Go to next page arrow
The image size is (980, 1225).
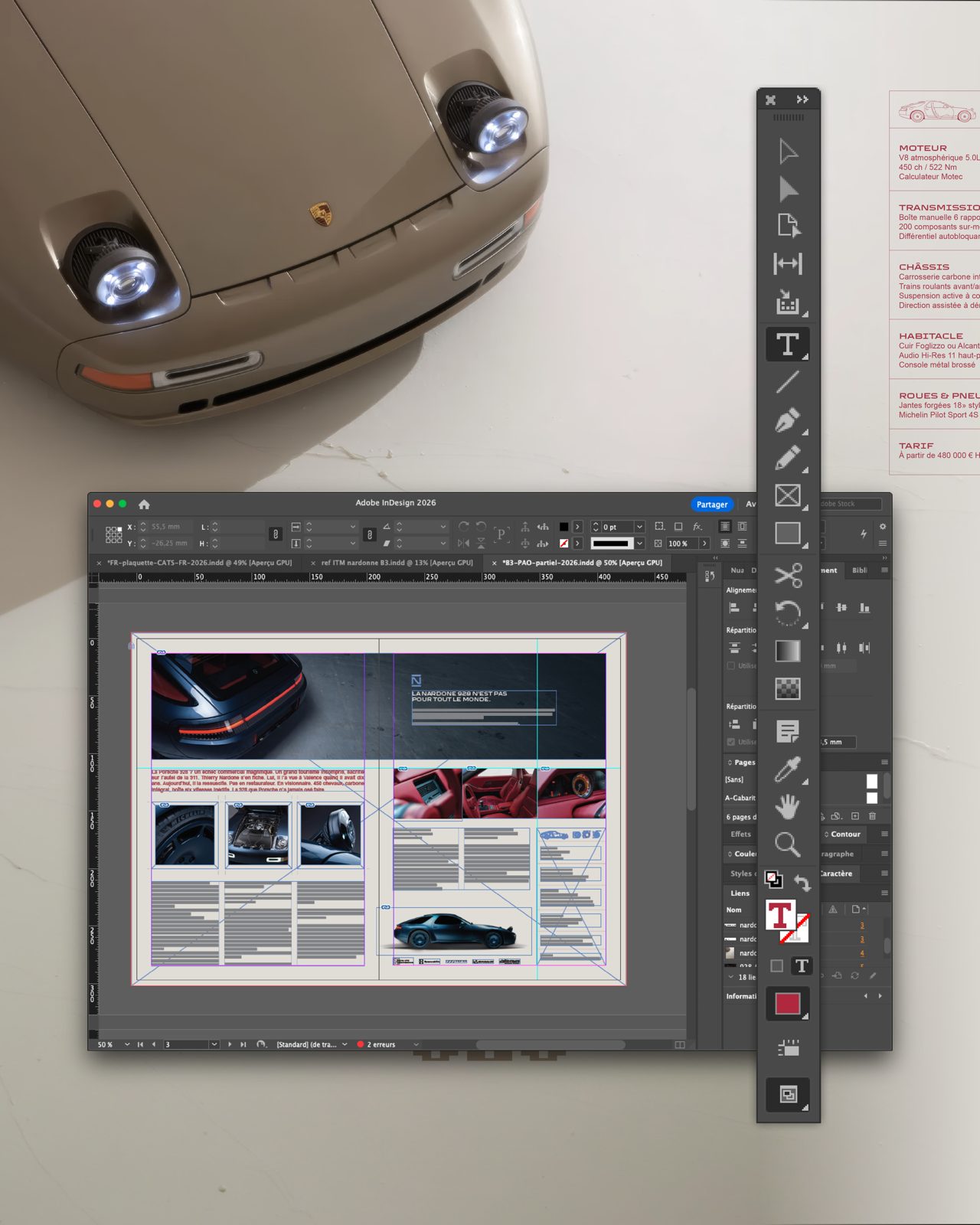coord(230,1044)
